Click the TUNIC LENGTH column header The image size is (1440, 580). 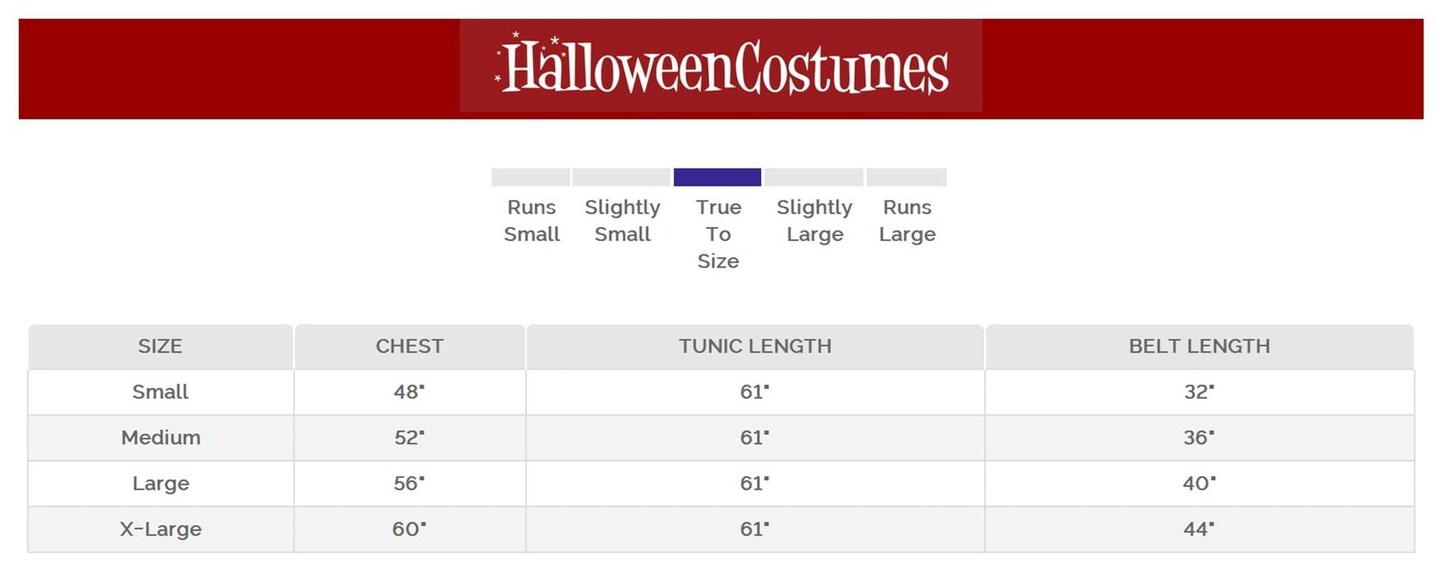pos(755,347)
